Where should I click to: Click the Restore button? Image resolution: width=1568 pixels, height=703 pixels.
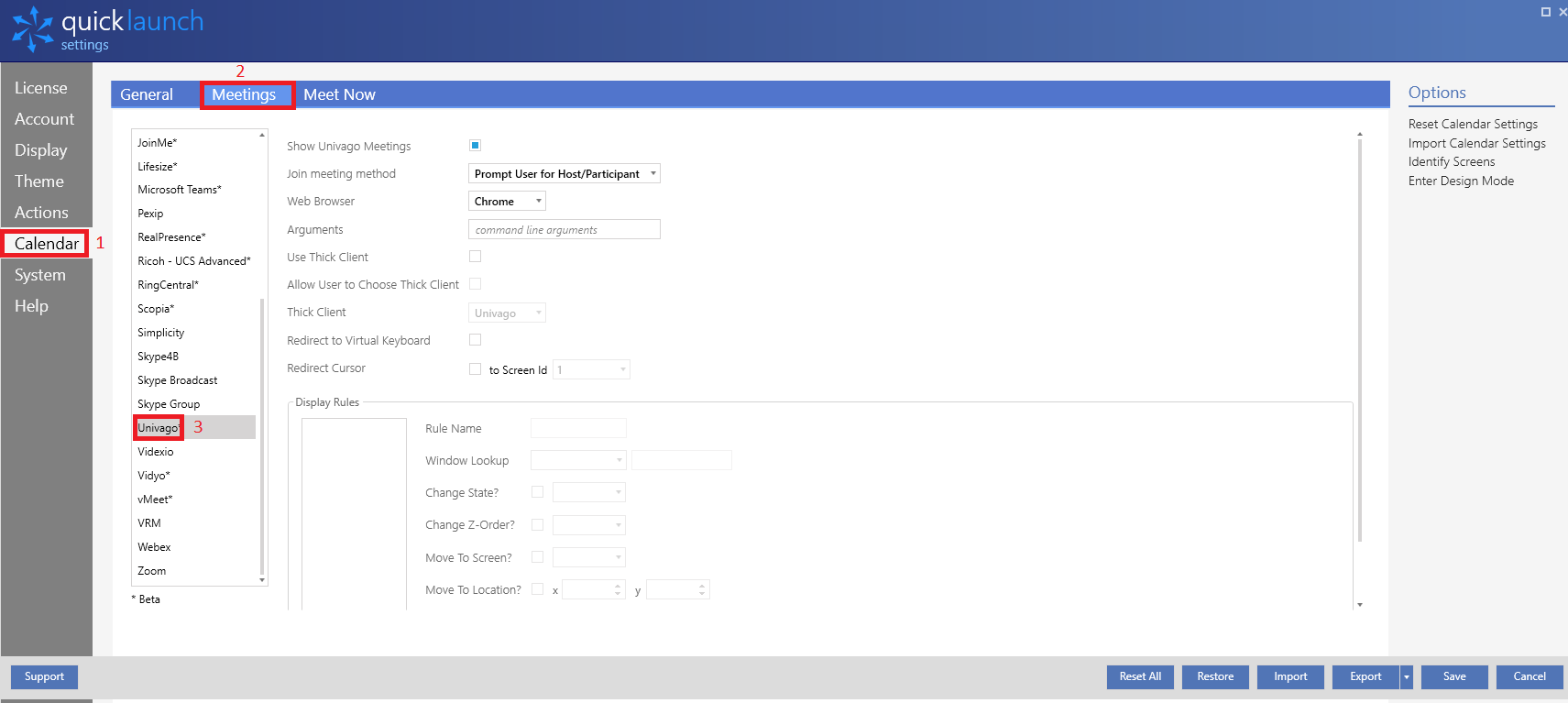pos(1215,677)
